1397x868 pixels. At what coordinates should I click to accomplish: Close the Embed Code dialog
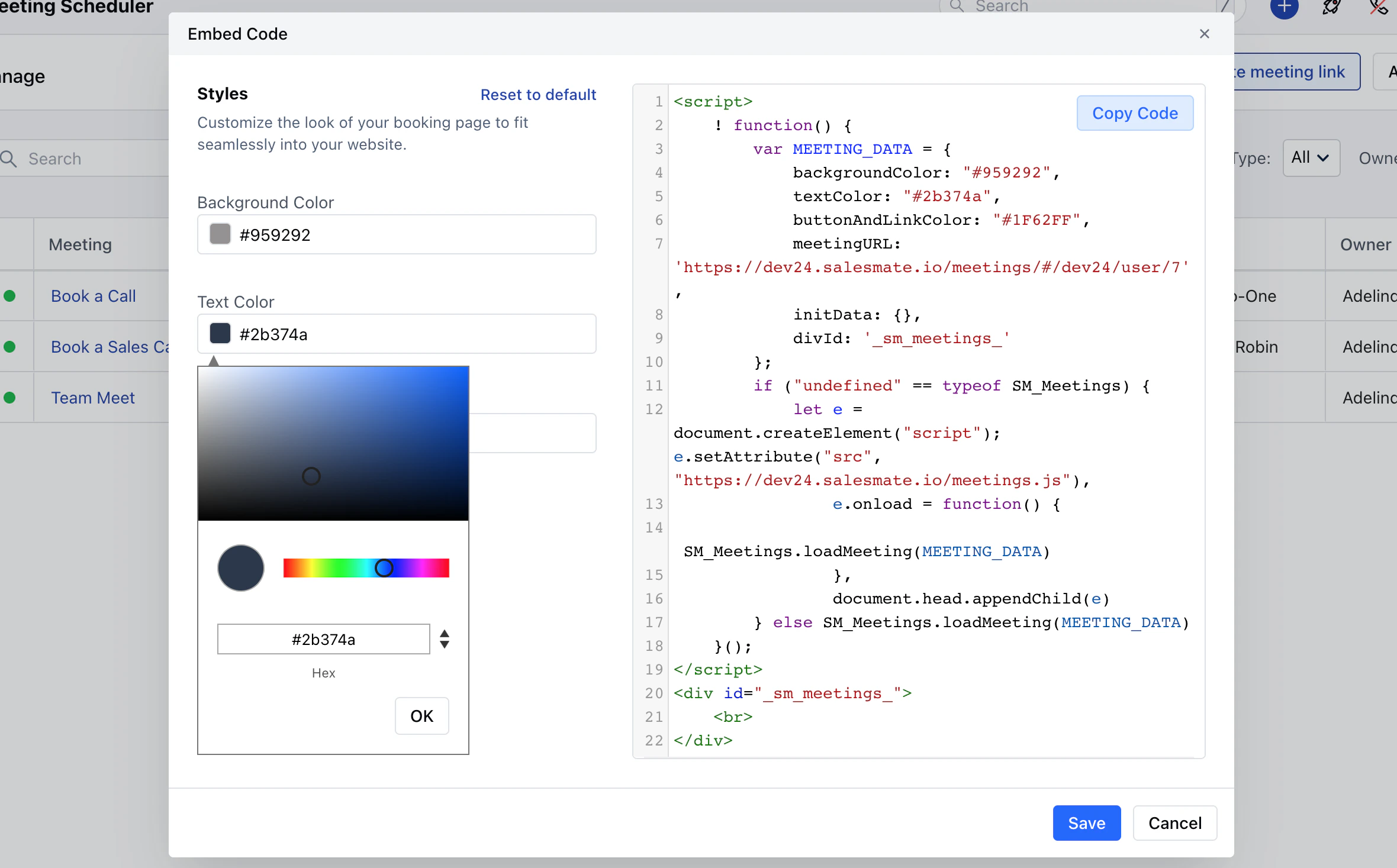tap(1204, 34)
